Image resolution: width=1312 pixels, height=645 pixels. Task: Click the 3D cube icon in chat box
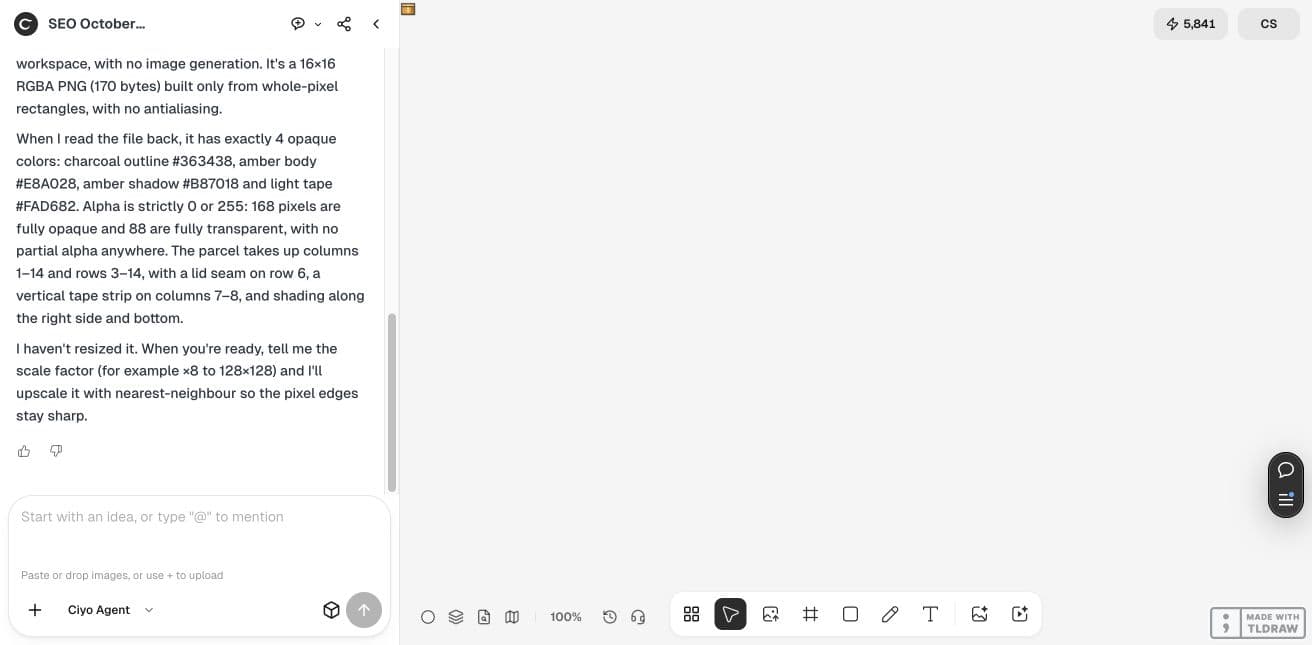coord(331,610)
